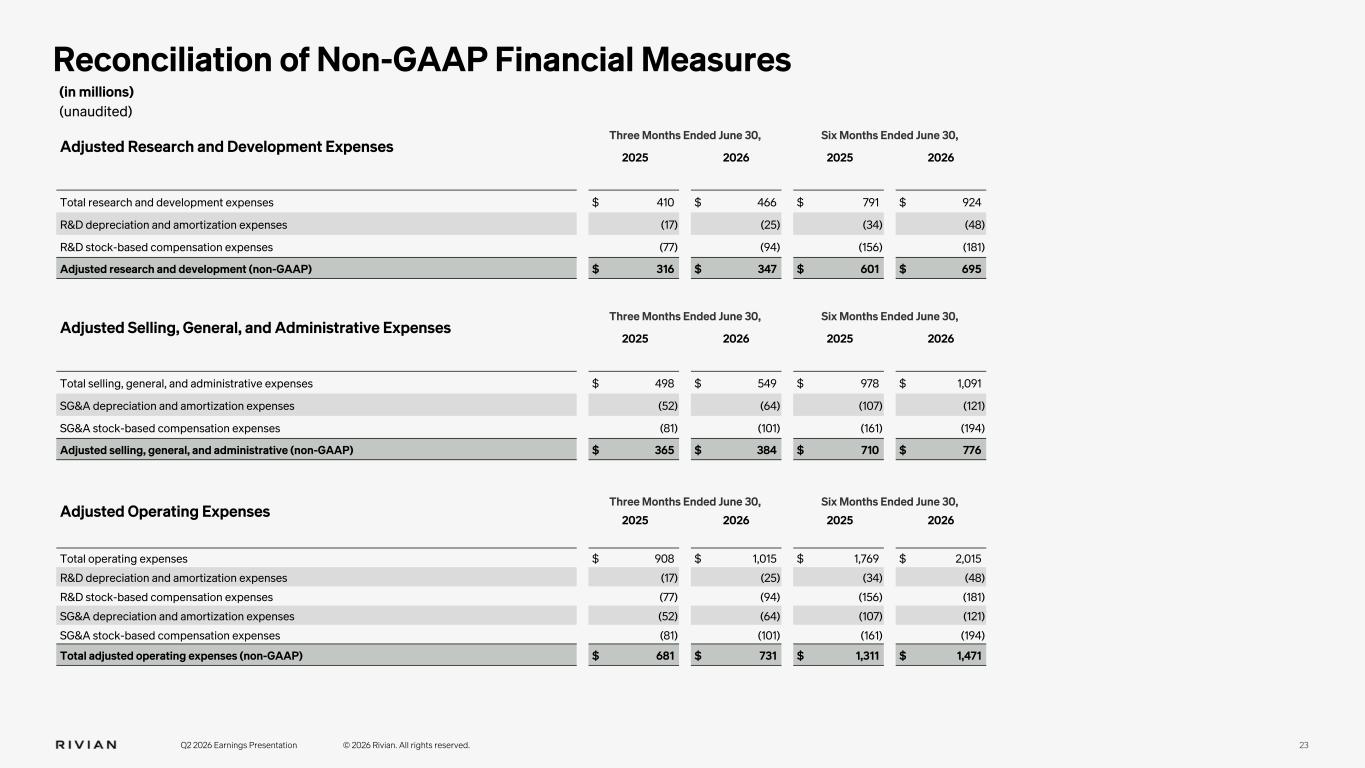Click the RIVIAN logo in footer
This screenshot has width=1365, height=768.
[85, 745]
